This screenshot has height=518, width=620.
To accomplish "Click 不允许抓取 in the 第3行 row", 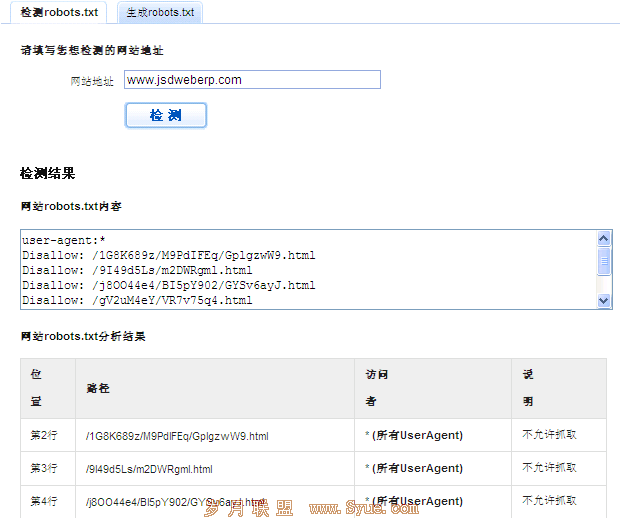I will tap(549, 467).
